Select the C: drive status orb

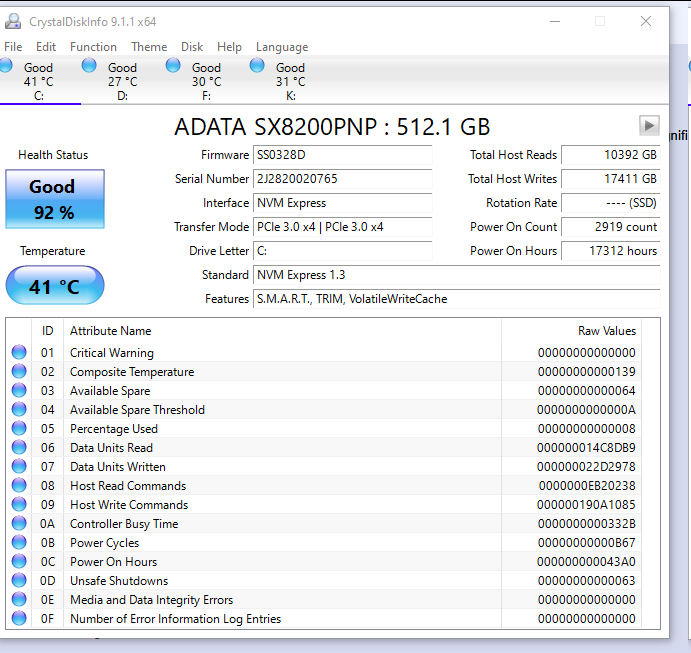(6, 66)
